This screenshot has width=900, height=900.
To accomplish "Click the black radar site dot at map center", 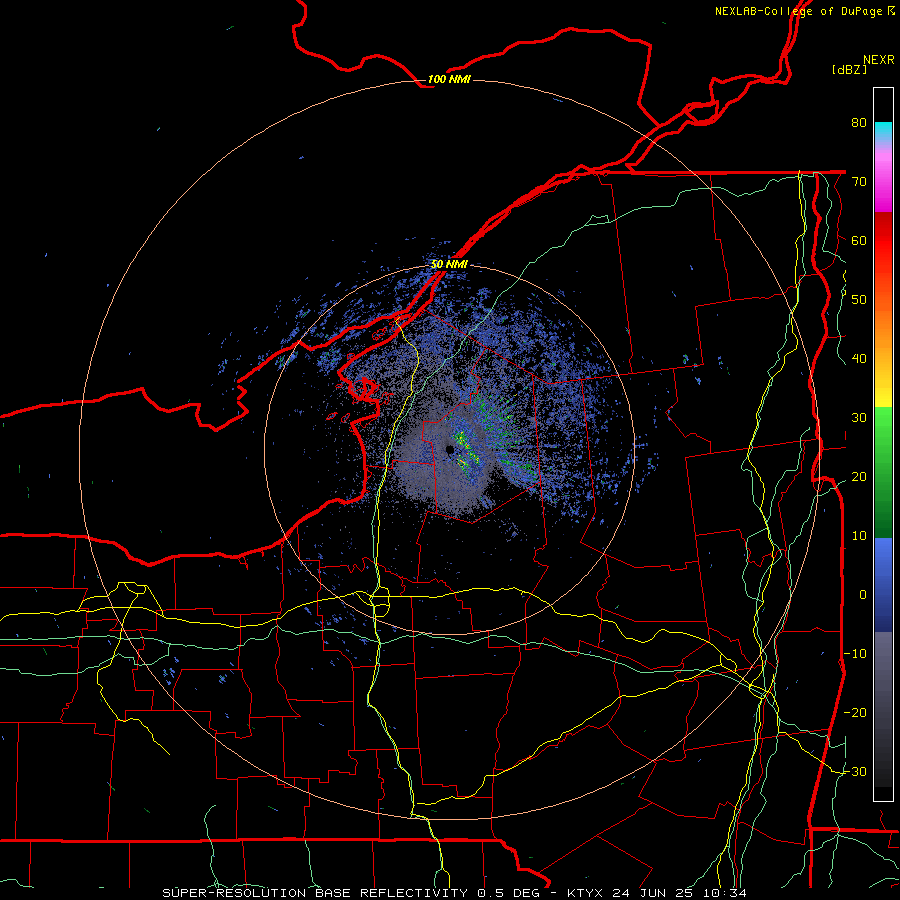I will [450, 450].
